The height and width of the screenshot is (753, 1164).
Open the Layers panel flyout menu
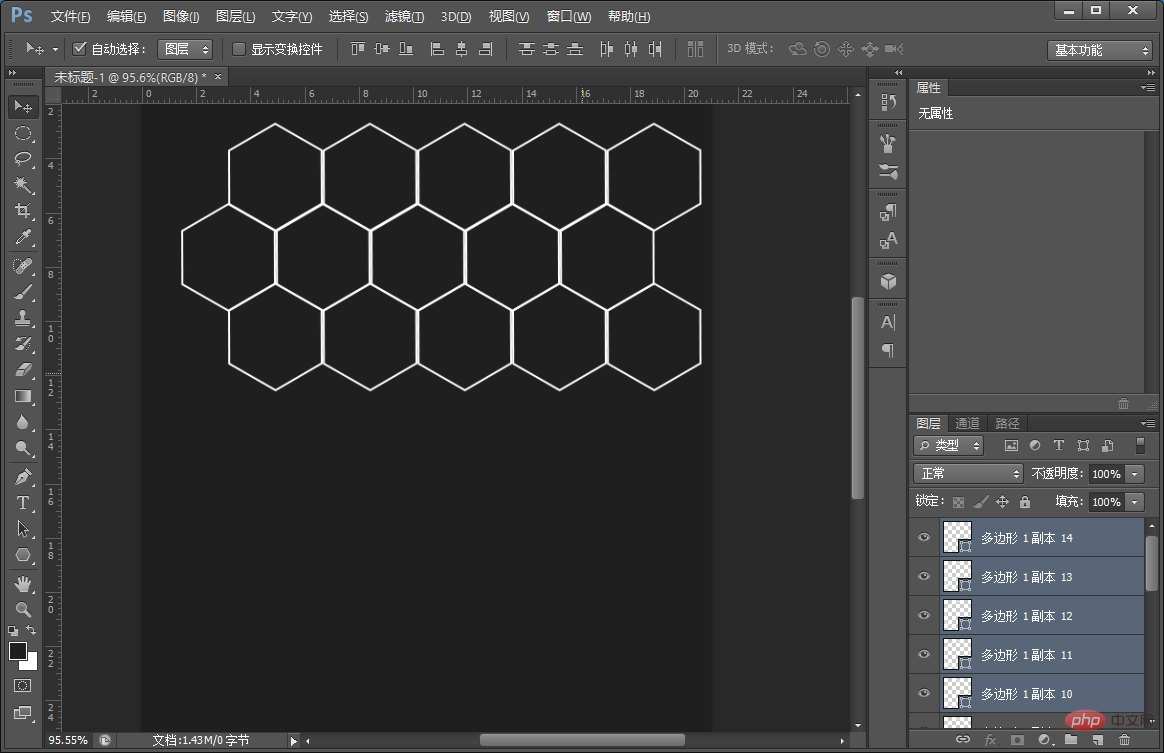(1148, 423)
